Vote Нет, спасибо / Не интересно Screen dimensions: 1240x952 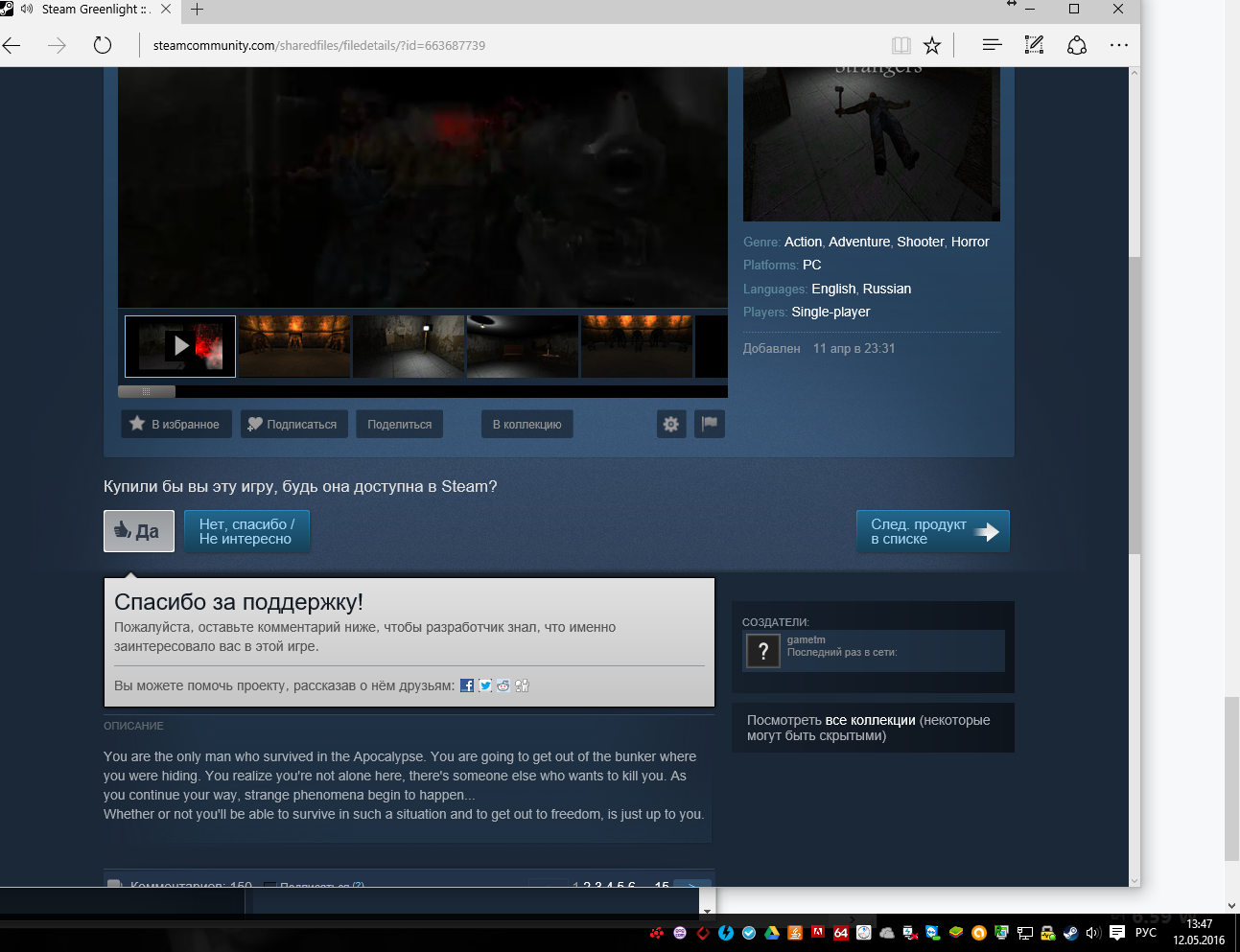[246, 531]
